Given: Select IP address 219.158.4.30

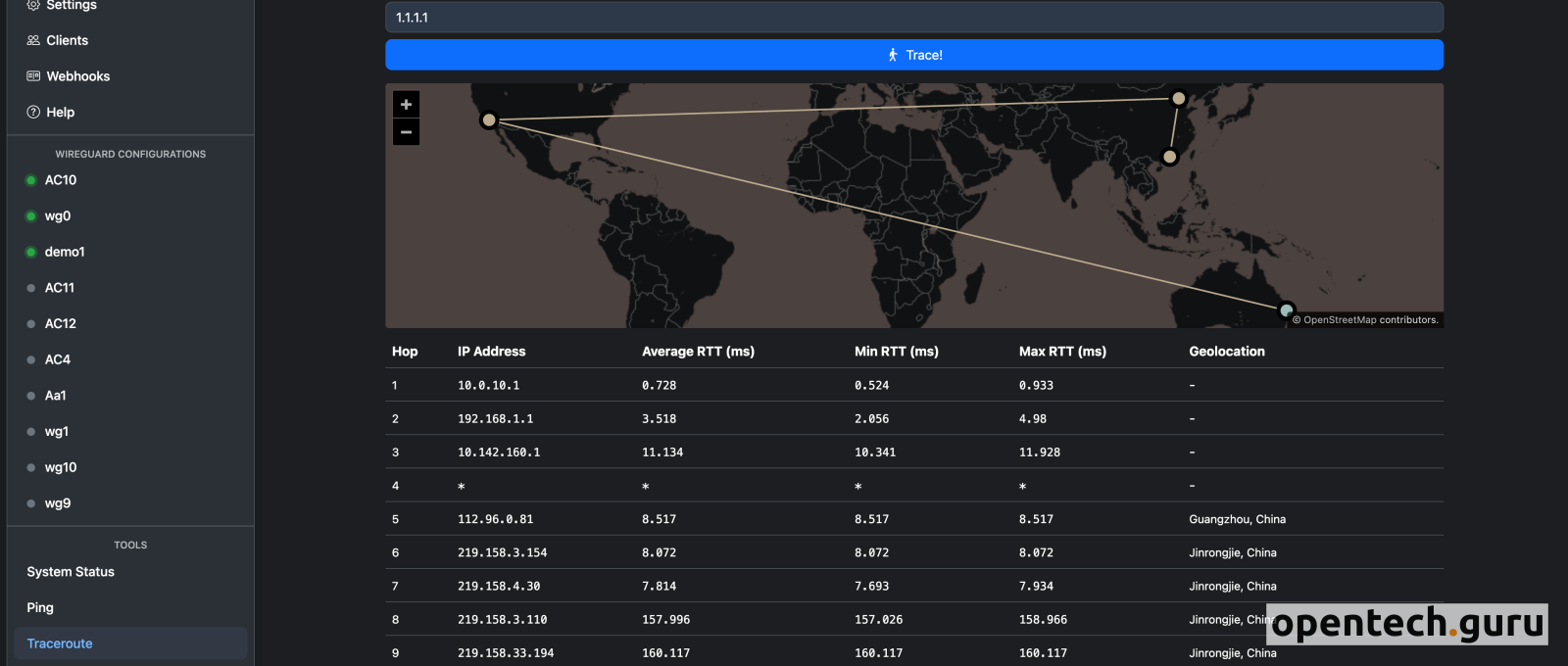Looking at the screenshot, I should (499, 586).
